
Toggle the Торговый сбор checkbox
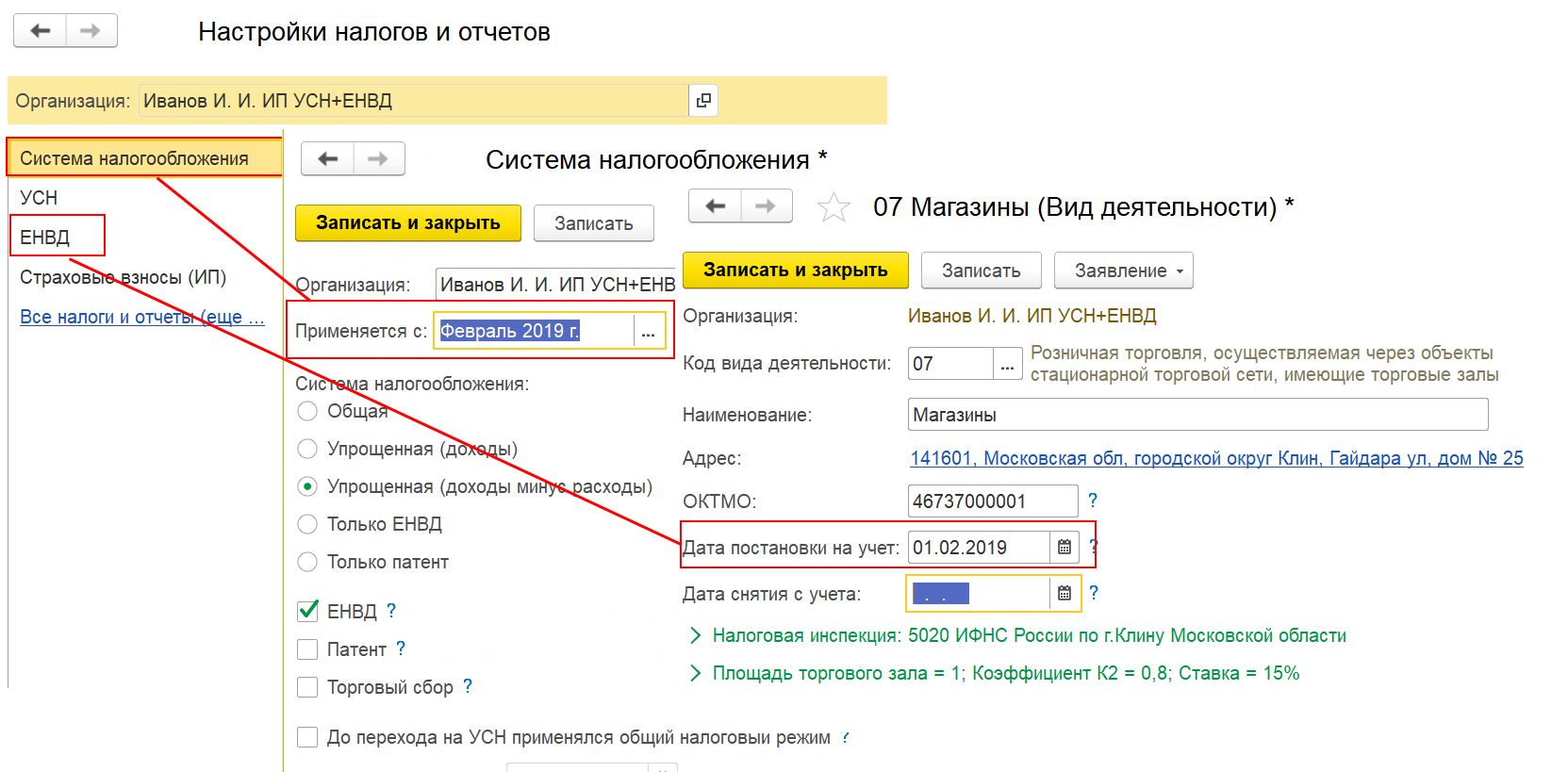[307, 687]
